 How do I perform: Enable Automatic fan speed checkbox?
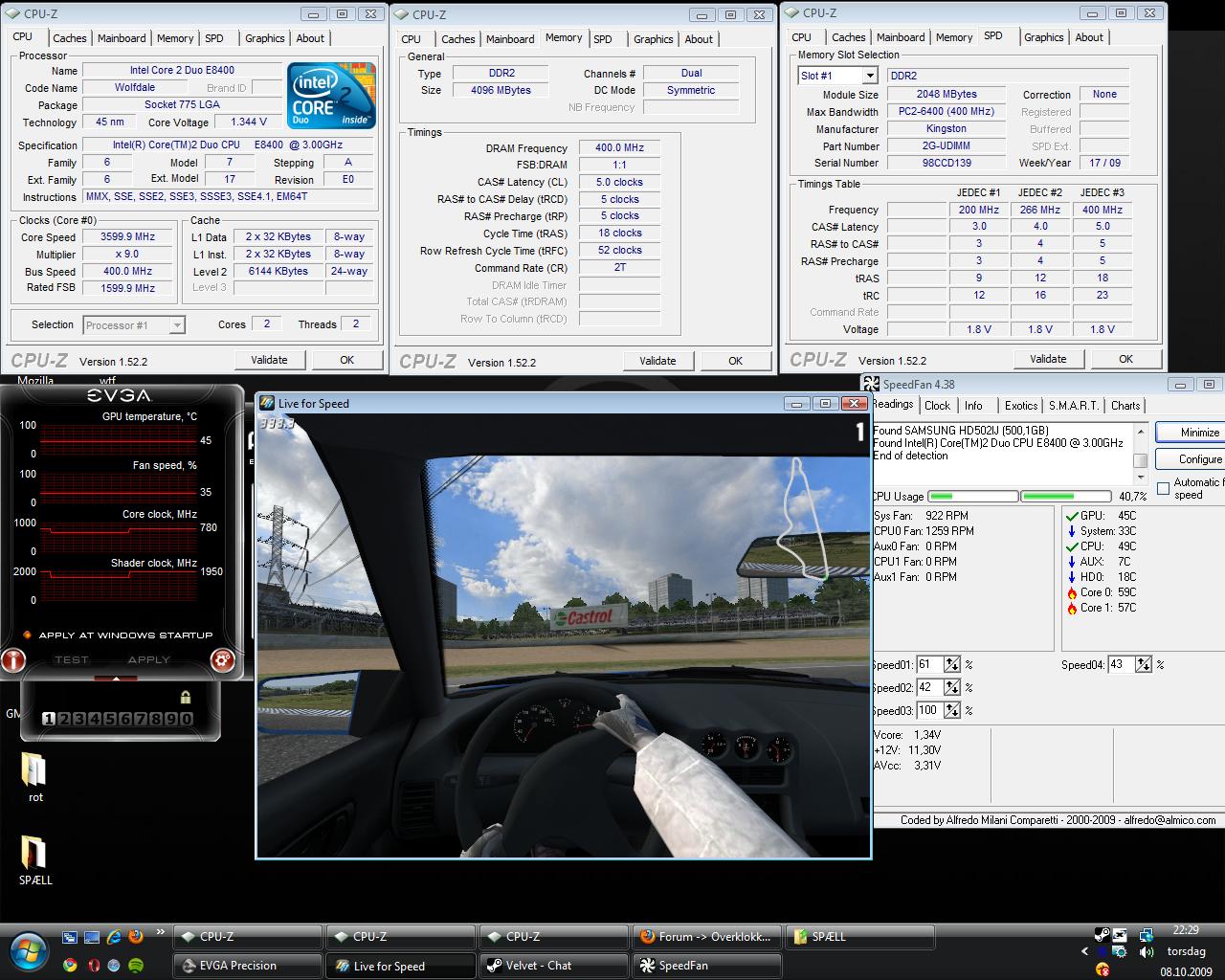click(x=1163, y=488)
